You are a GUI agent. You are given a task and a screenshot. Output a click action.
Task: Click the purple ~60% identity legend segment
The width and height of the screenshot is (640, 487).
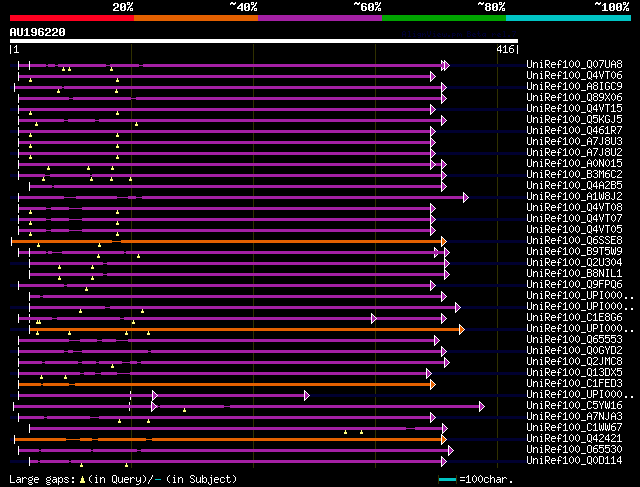[x=320, y=18]
